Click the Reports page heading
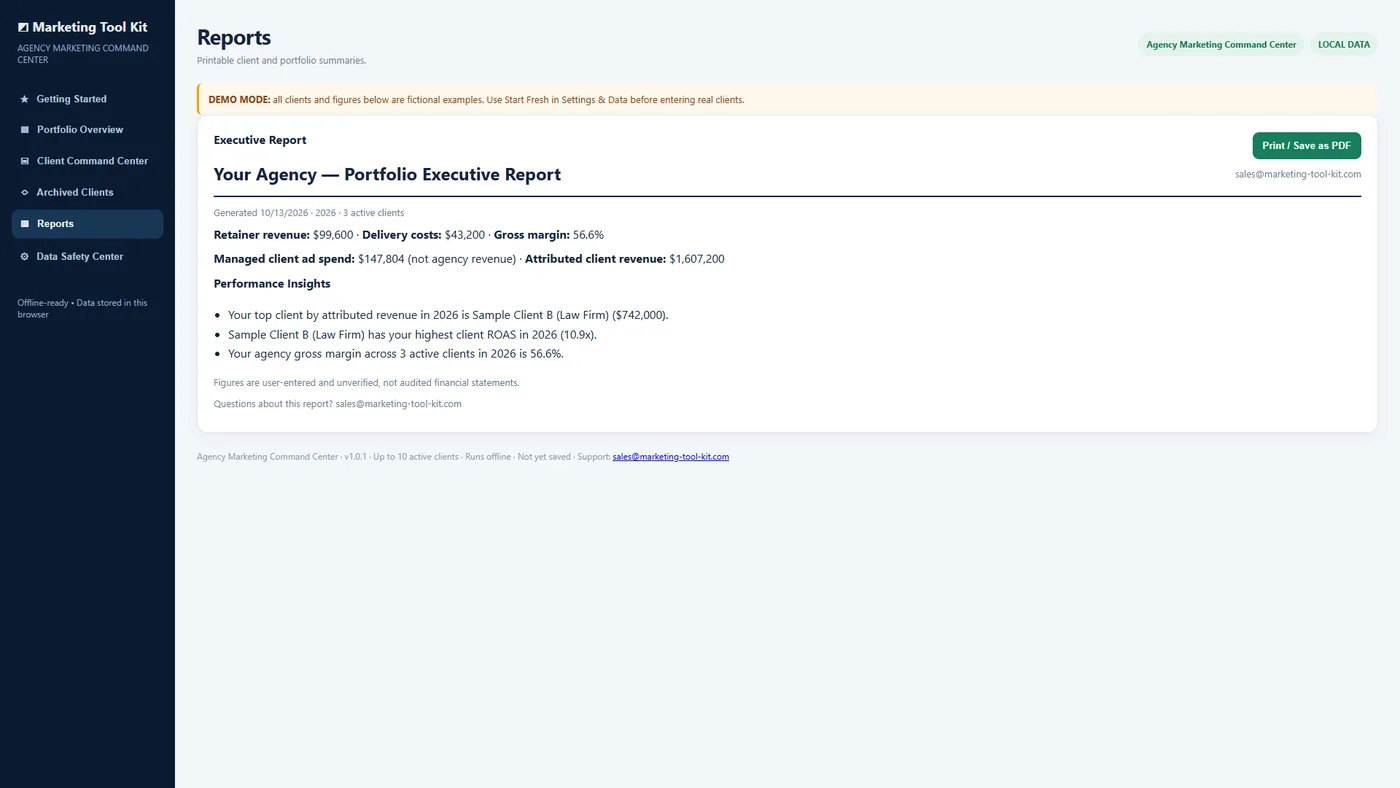The width and height of the screenshot is (1400, 788). pos(234,37)
